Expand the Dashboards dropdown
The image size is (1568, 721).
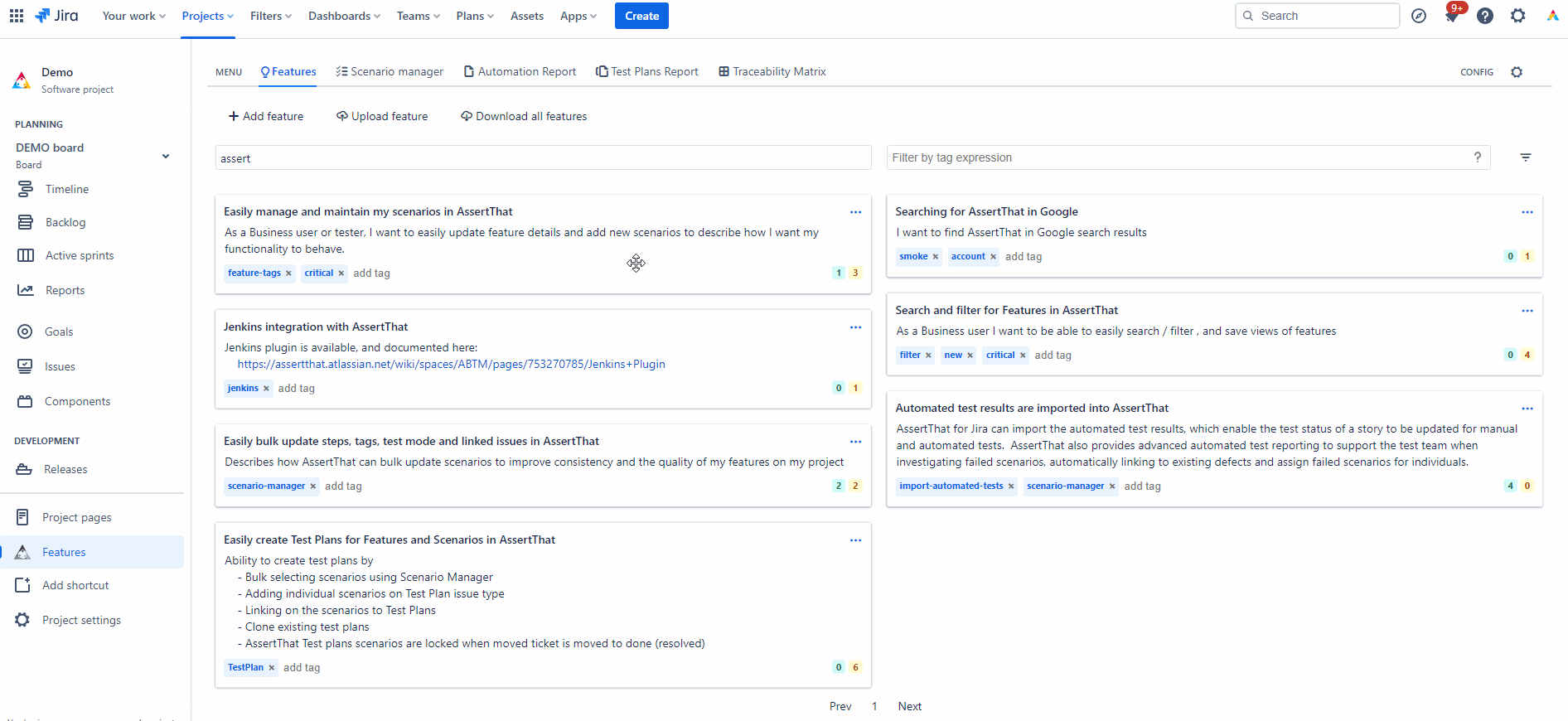pyautogui.click(x=344, y=16)
